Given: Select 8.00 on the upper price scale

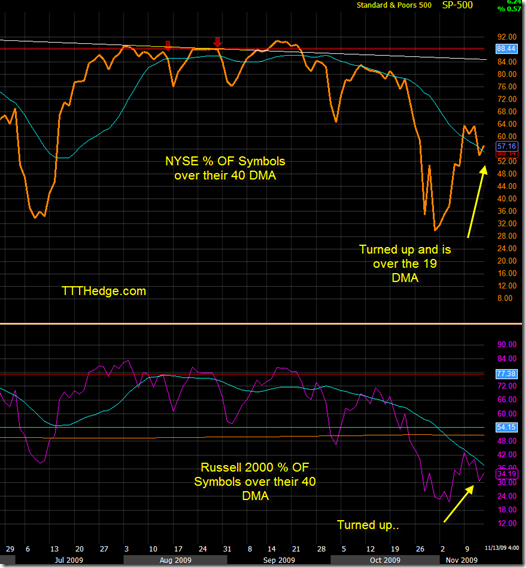Looking at the screenshot, I should pos(505,298).
